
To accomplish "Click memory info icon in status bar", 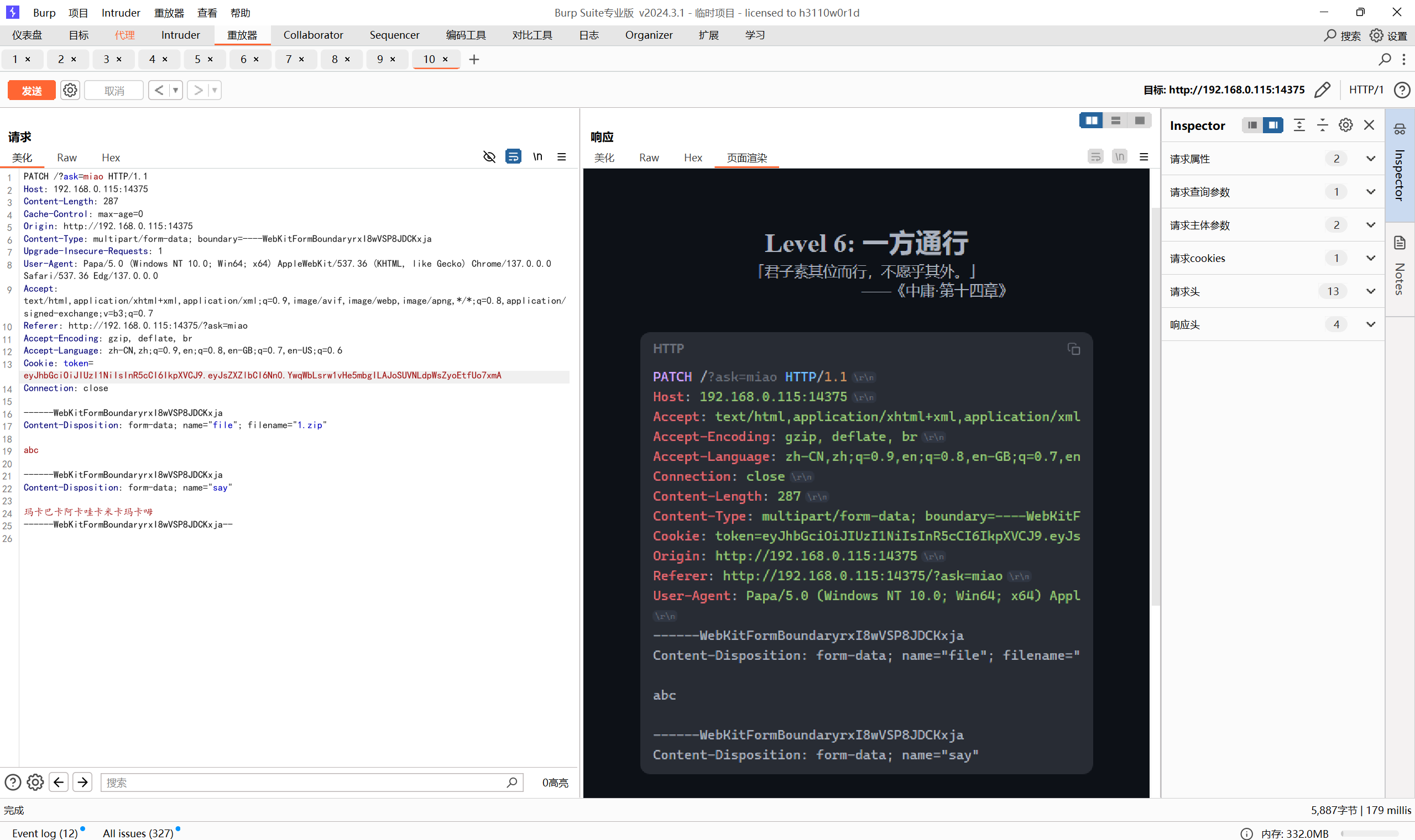I will [1246, 833].
